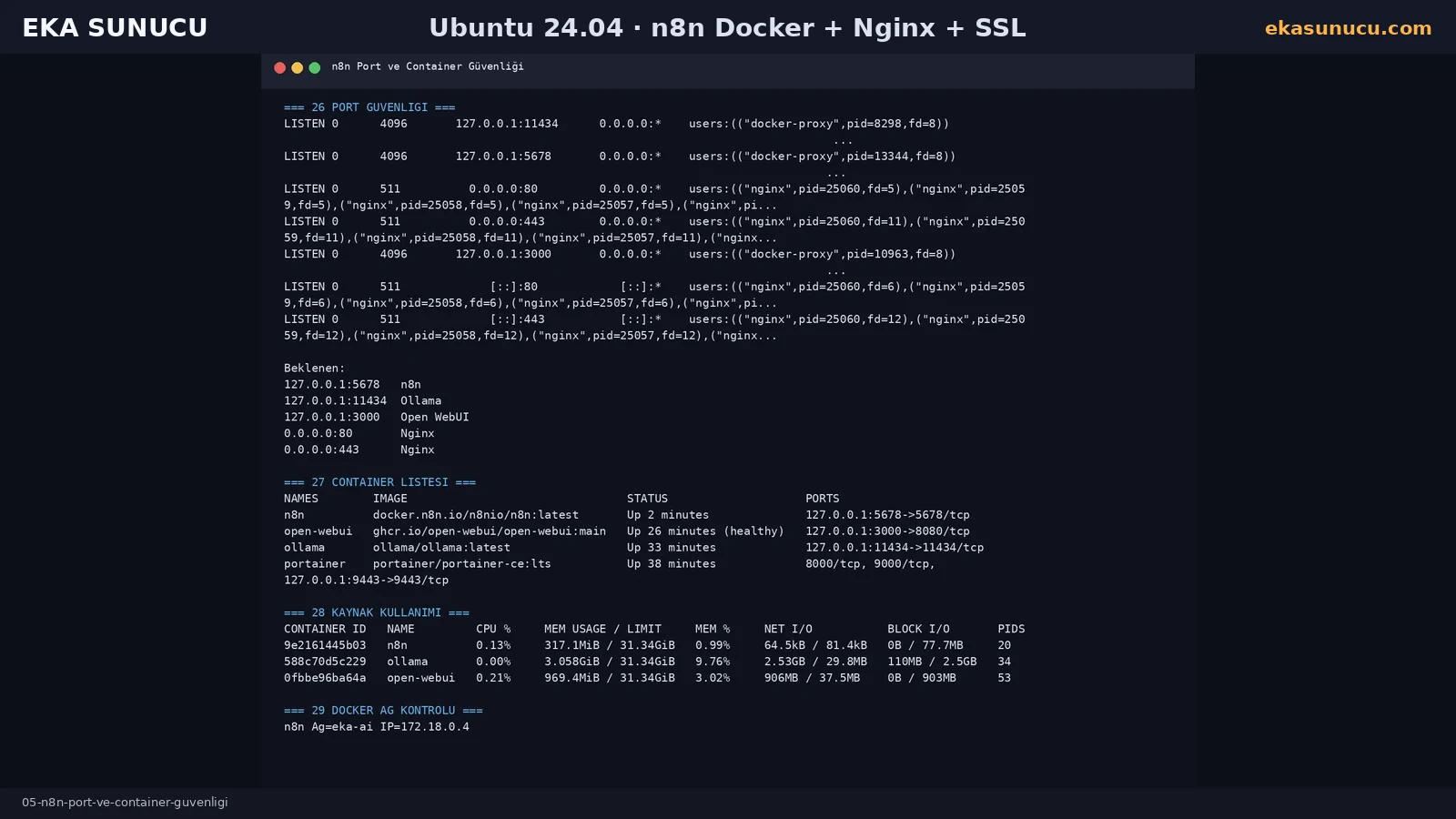Click the docker-proxy entry with pid=8298

coord(819,124)
